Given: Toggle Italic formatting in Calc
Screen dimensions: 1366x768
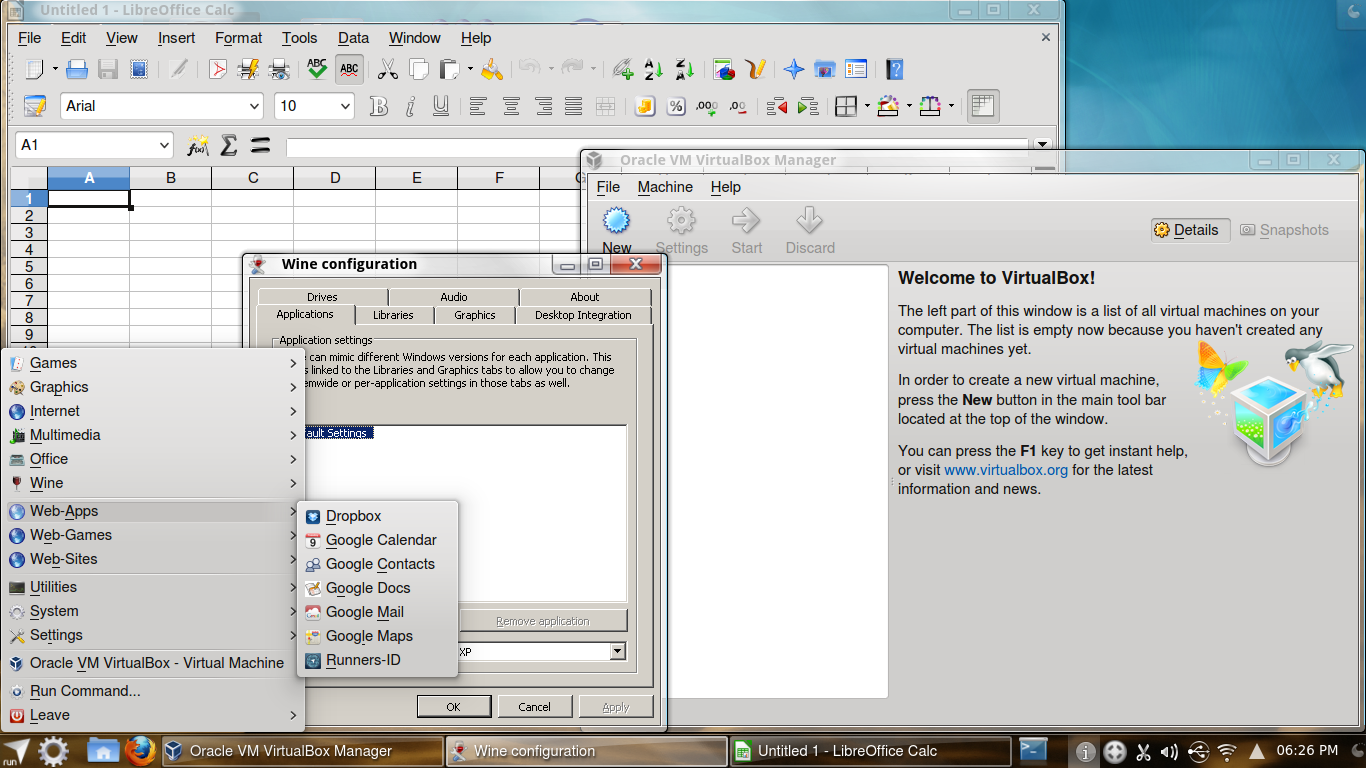Looking at the screenshot, I should [410, 106].
